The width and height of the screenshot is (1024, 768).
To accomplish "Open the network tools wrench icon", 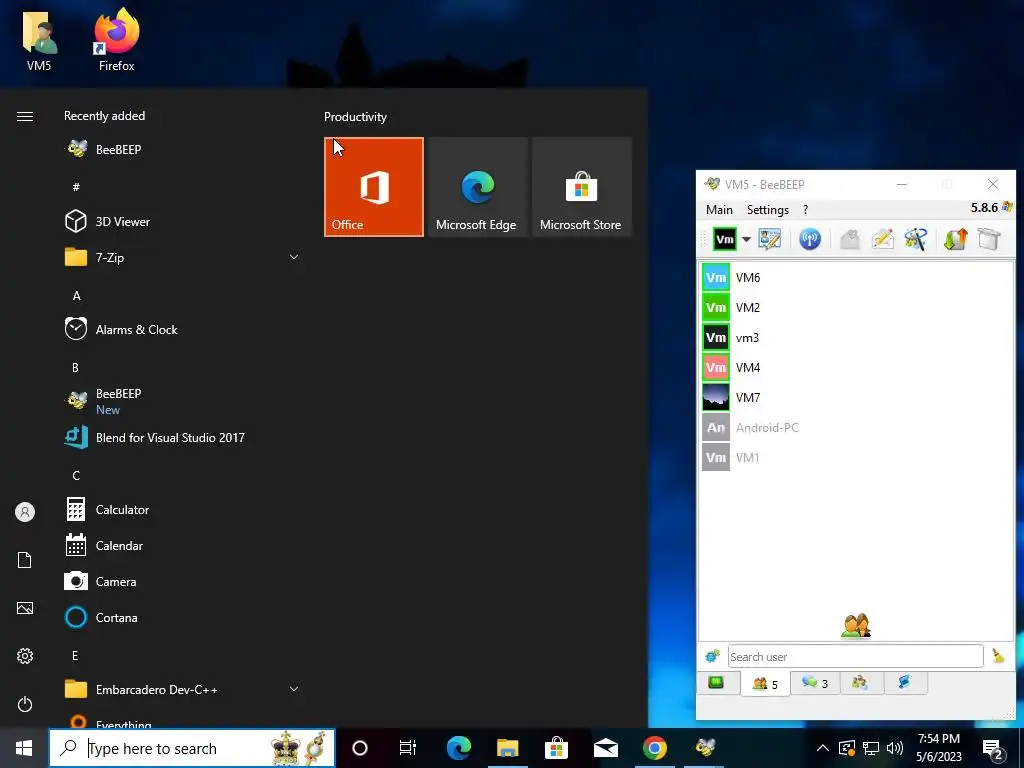I will (916, 239).
